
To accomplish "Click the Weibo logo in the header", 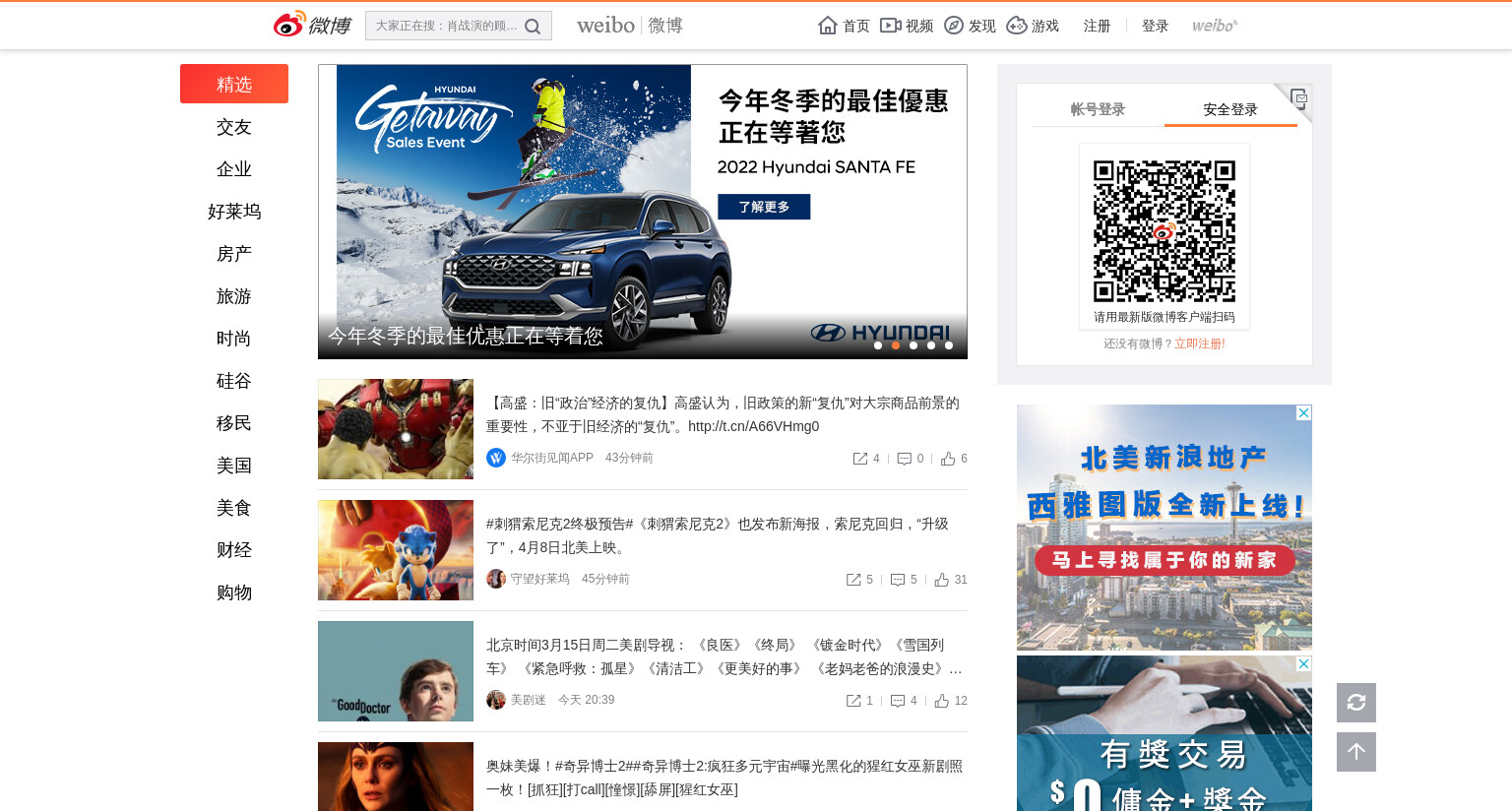I will pos(312,25).
